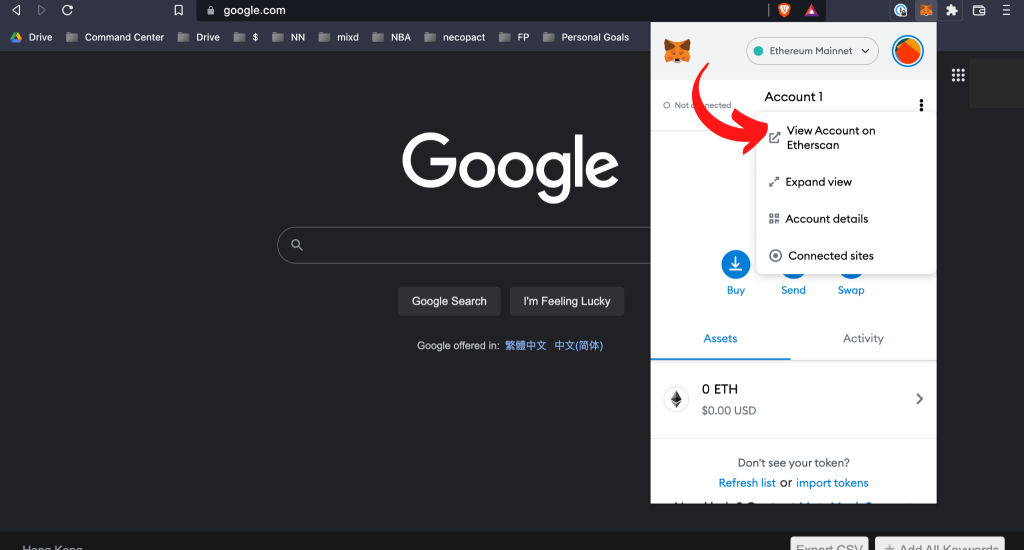Select View Account on Etherscan
The width and height of the screenshot is (1024, 550).
pos(830,138)
